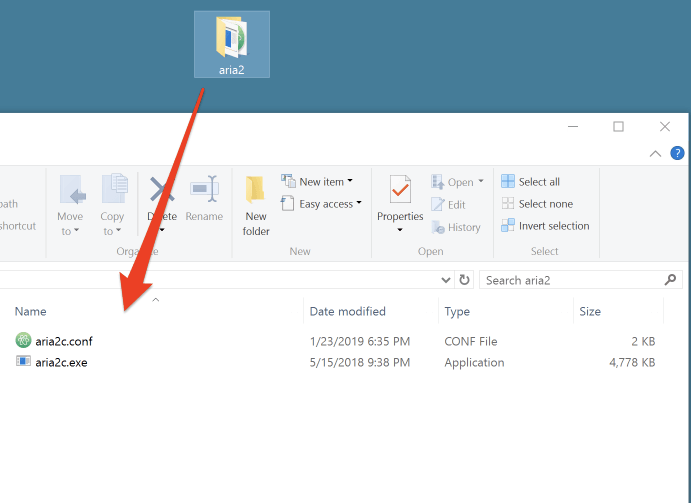Refresh the folder view
691x503 pixels.
coord(464,279)
